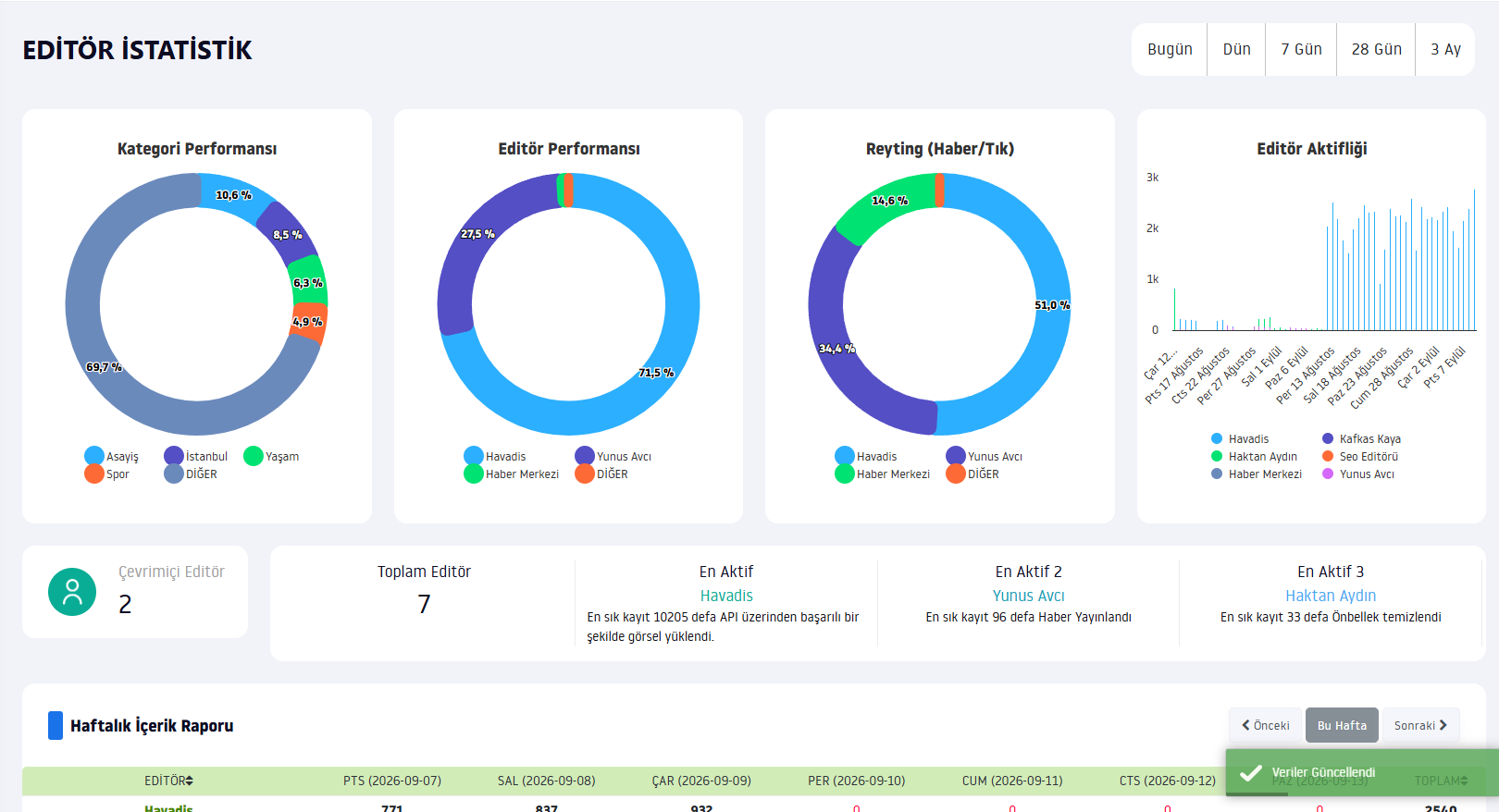Toggle Yunus Avcı legend in Editör Performansı
Screen dimensions: 1499x812
[x=613, y=456]
